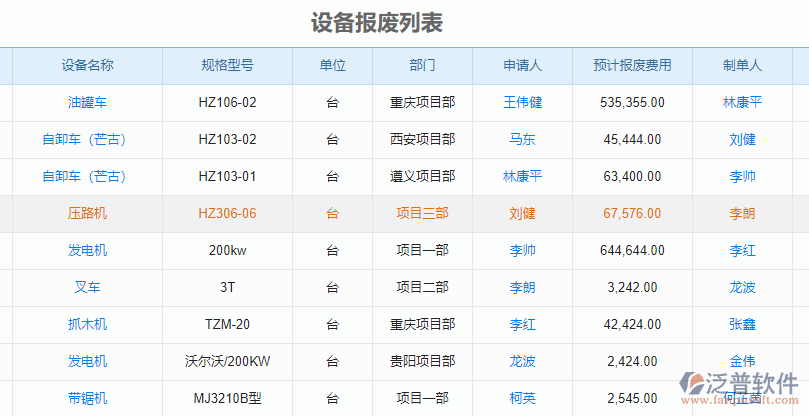The width and height of the screenshot is (809, 416).
Task: Click the 申请人 column header
Action: tap(522, 65)
